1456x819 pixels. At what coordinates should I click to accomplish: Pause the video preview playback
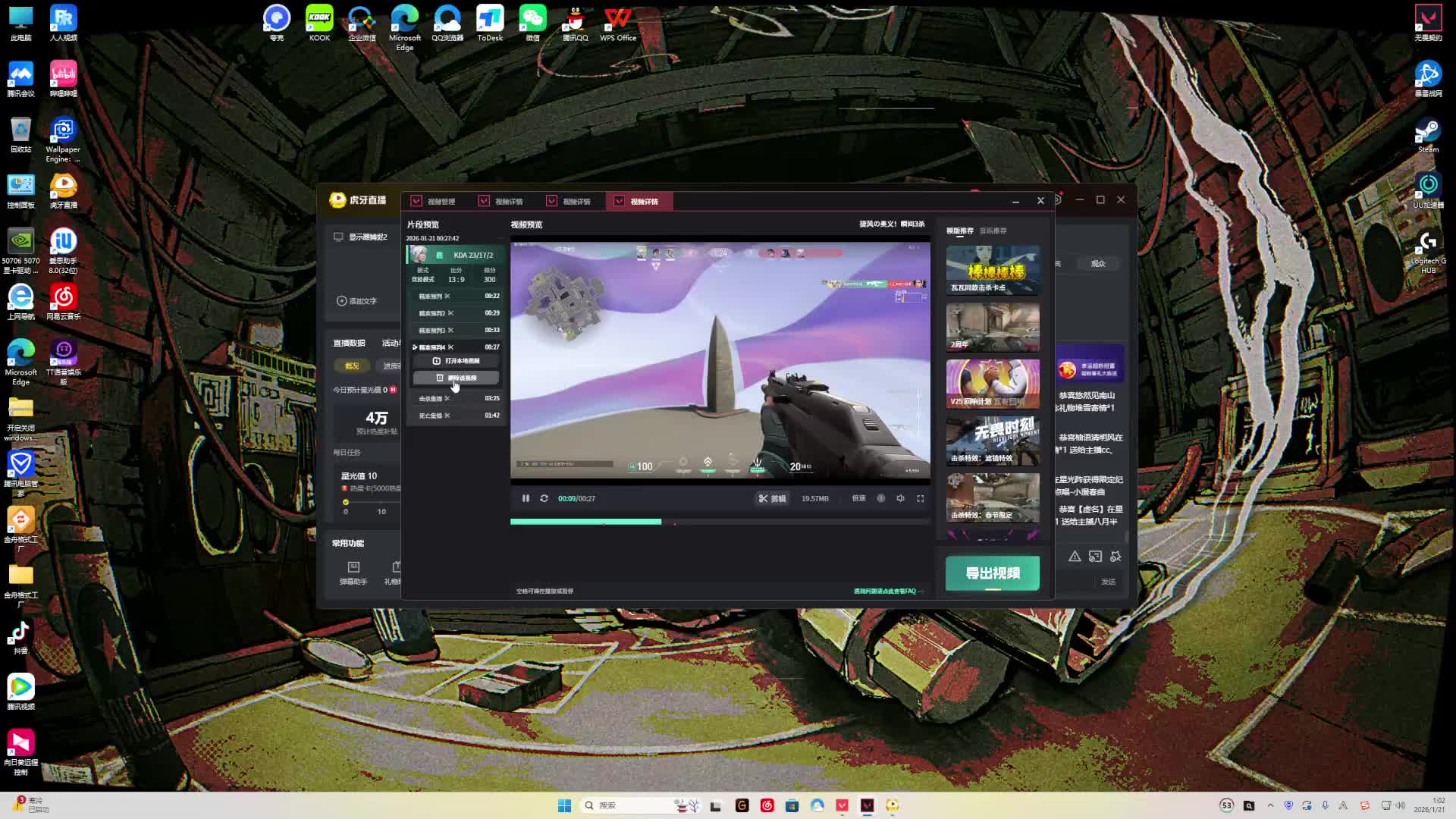(526, 498)
